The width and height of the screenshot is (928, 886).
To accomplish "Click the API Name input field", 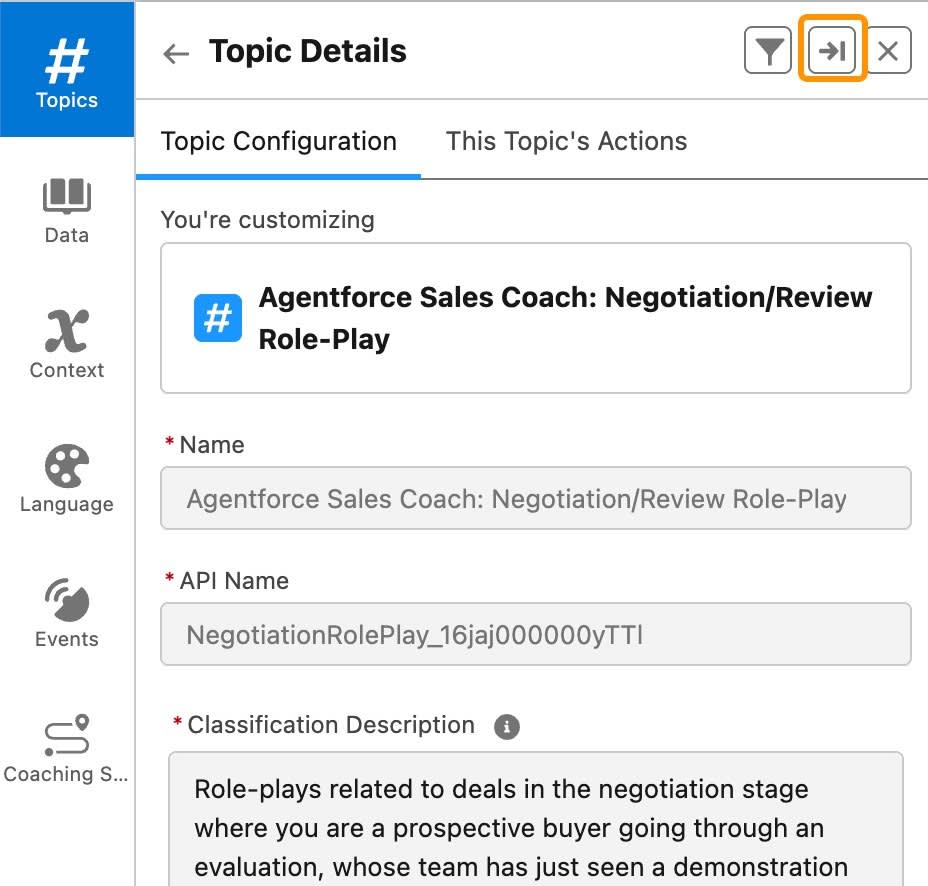I will point(535,634).
